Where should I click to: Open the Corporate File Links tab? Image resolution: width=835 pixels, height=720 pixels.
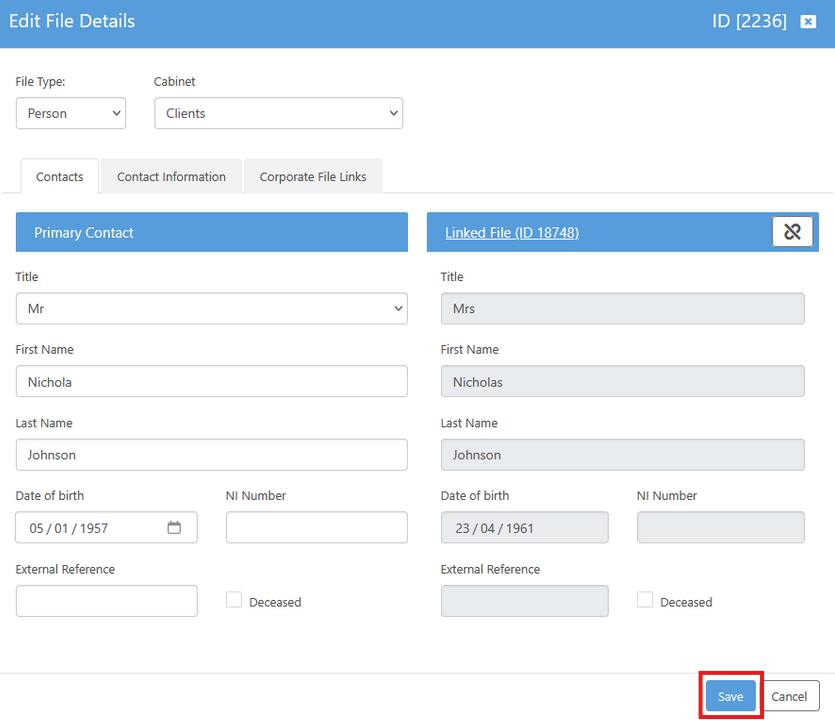click(313, 176)
